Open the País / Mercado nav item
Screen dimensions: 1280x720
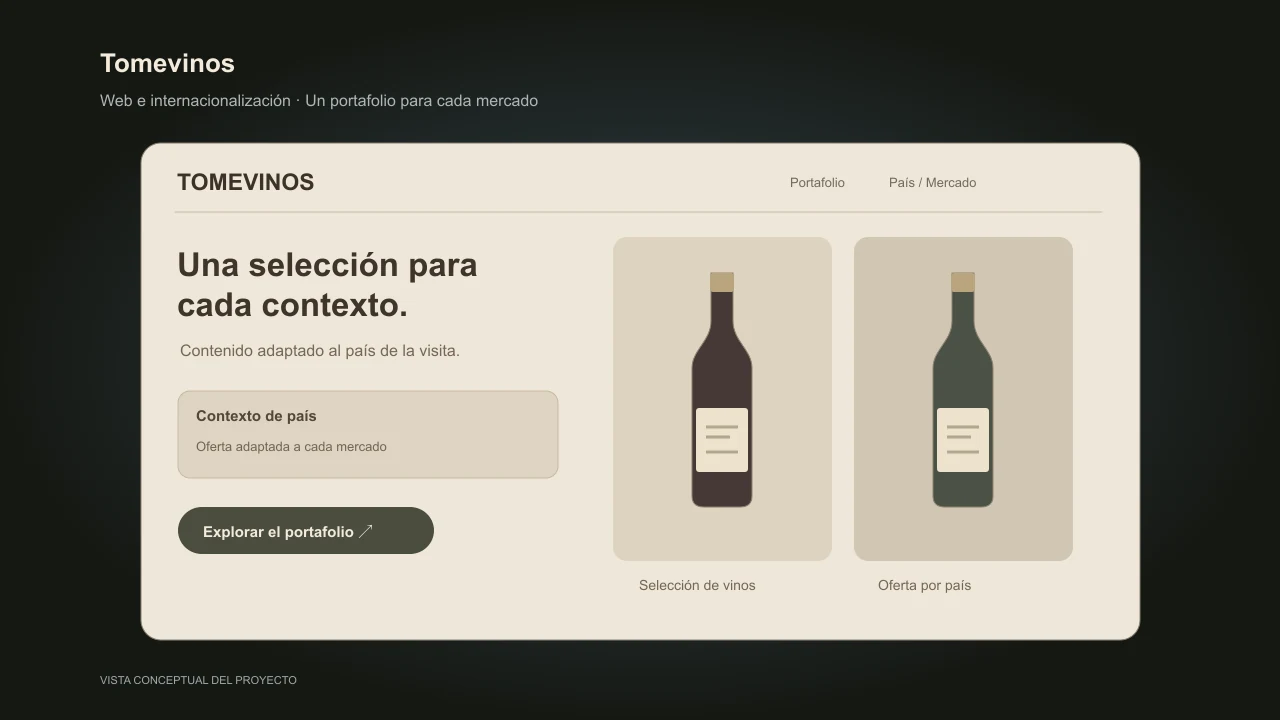pyautogui.click(x=932, y=183)
